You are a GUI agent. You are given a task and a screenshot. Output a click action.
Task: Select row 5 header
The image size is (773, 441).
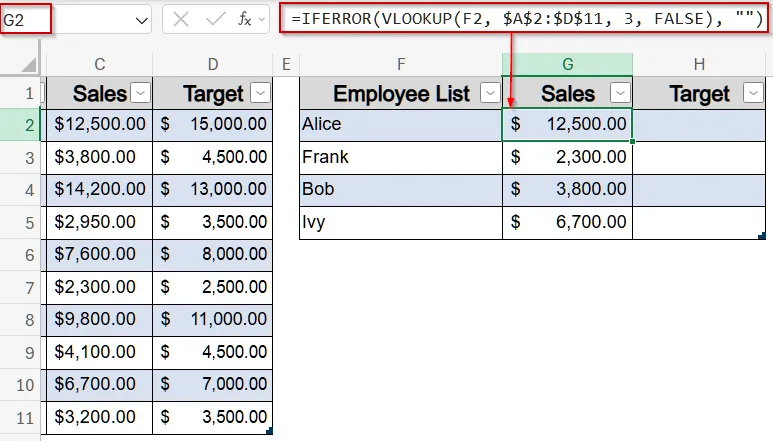pyautogui.click(x=20, y=223)
